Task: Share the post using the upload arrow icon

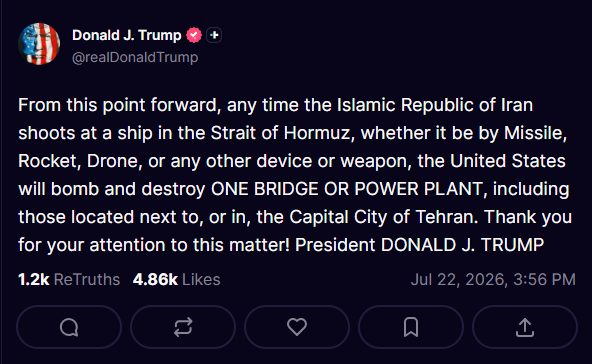Action: click(525, 327)
